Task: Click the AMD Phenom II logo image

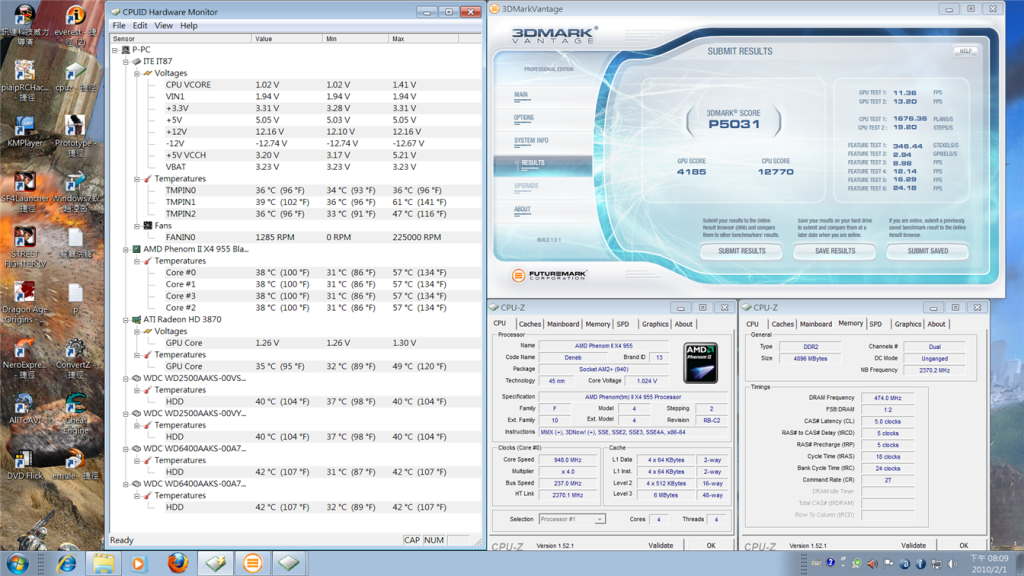Action: [700, 362]
